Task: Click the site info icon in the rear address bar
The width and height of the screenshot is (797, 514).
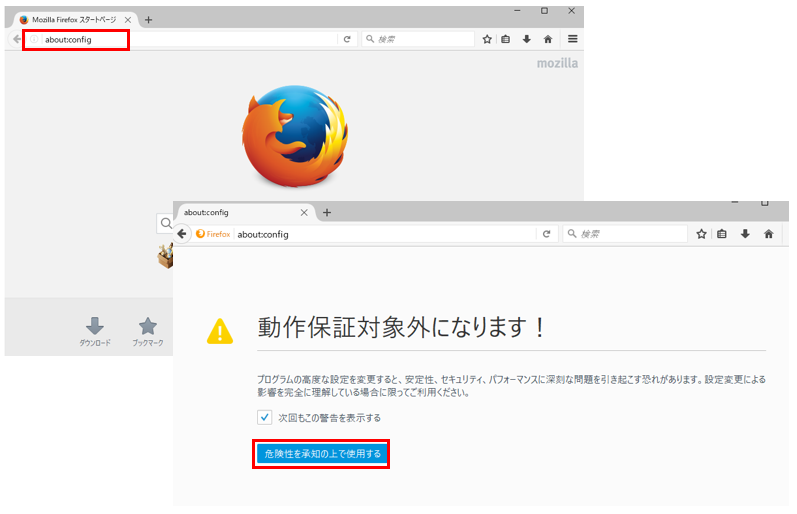Action: pos(34,39)
